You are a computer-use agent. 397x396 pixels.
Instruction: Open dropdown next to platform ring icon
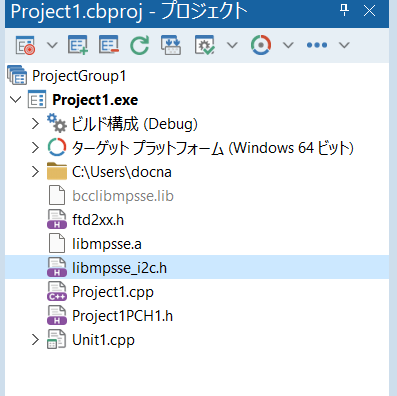(288, 45)
